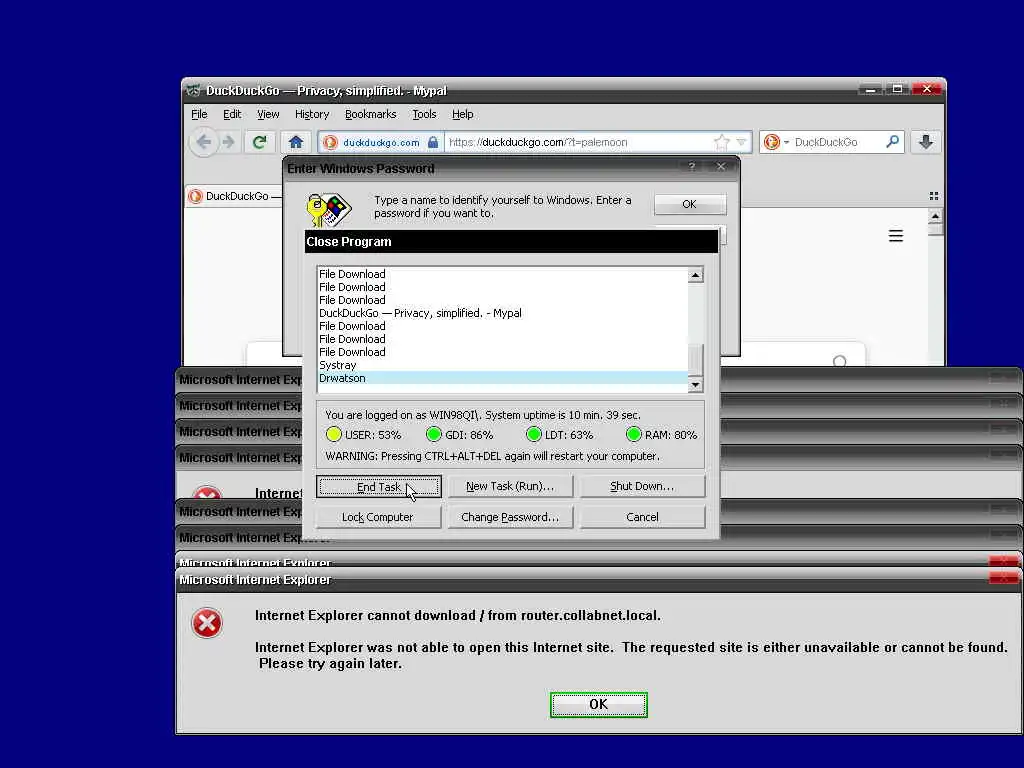
Task: Click the Mypal window title bar icon
Action: pos(193,90)
